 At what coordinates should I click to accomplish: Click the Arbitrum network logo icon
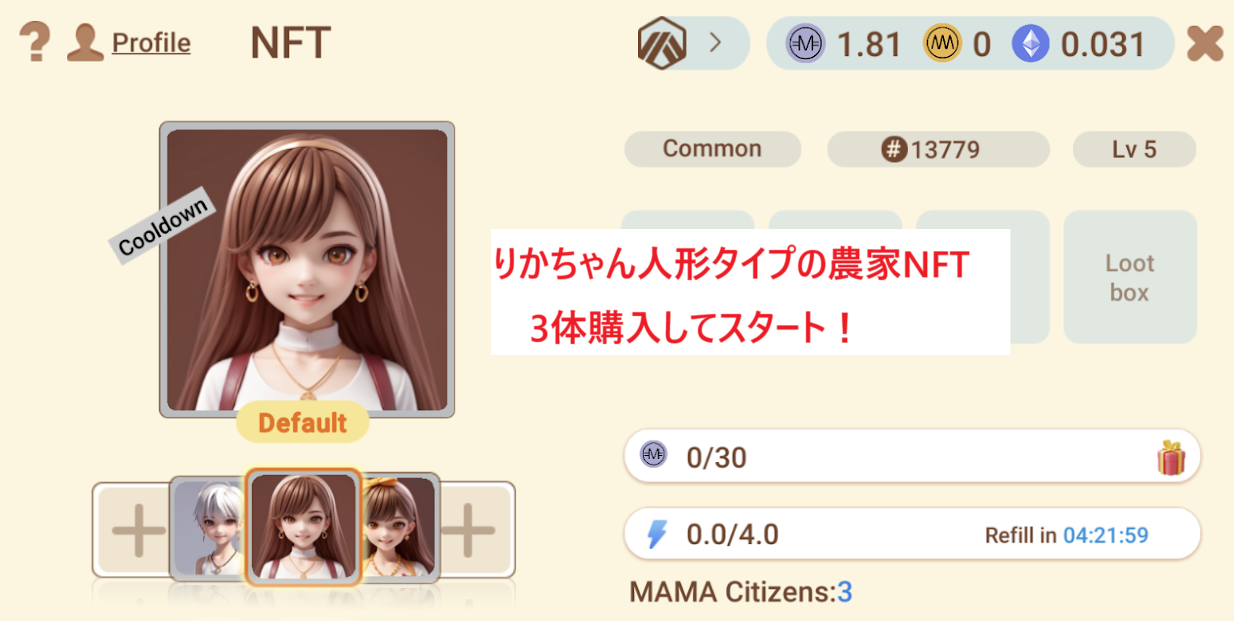(x=662, y=44)
